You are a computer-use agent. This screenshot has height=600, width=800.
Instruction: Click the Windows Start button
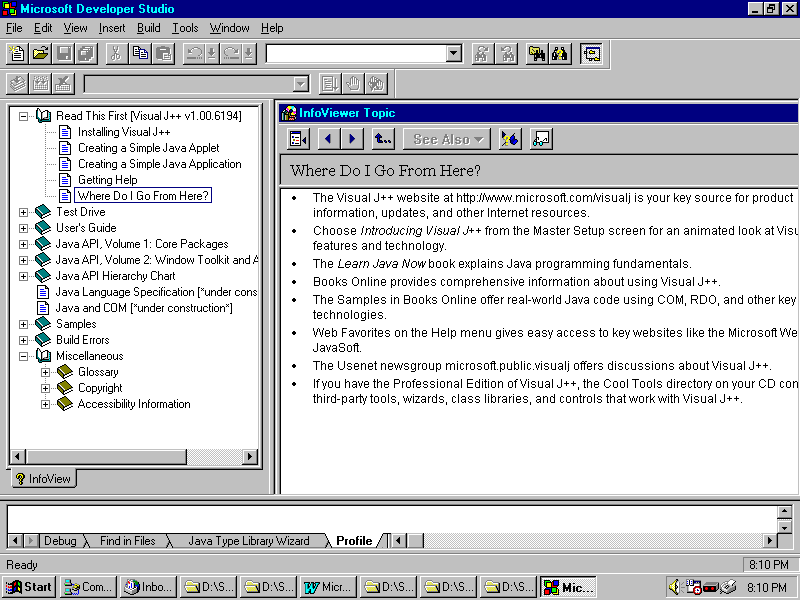pos(29,587)
